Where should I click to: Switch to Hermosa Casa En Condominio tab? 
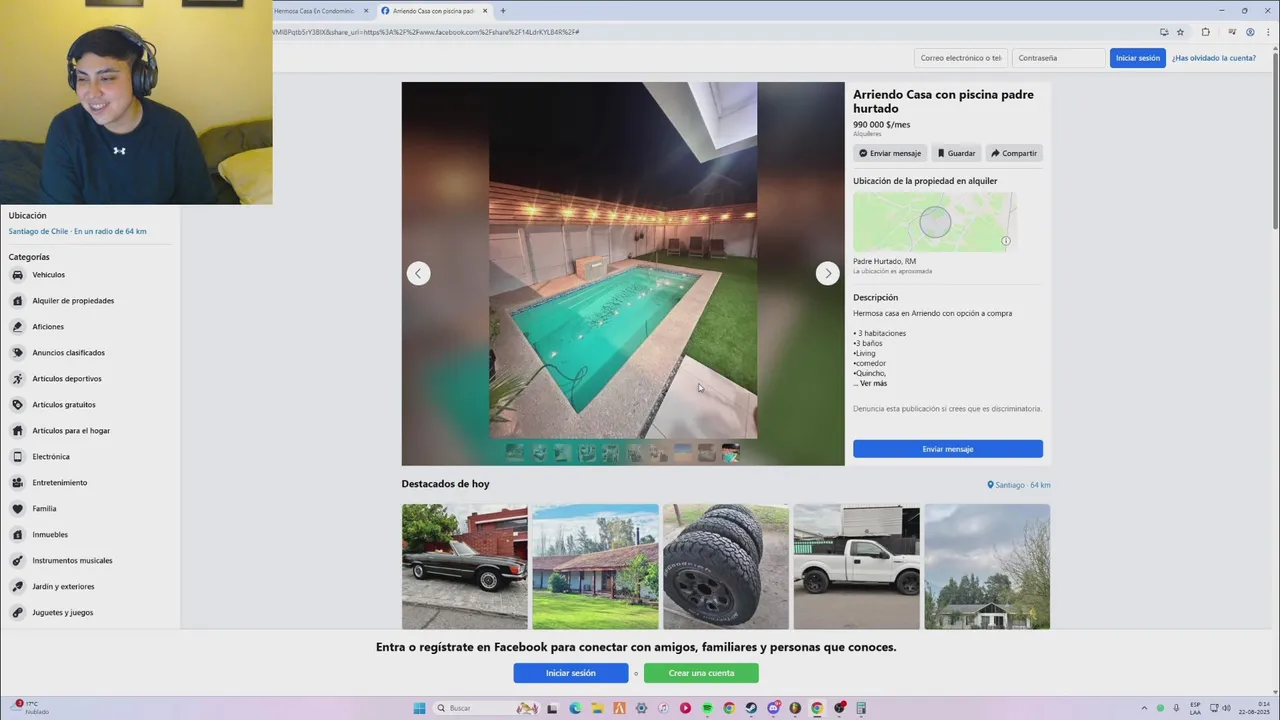(x=314, y=11)
